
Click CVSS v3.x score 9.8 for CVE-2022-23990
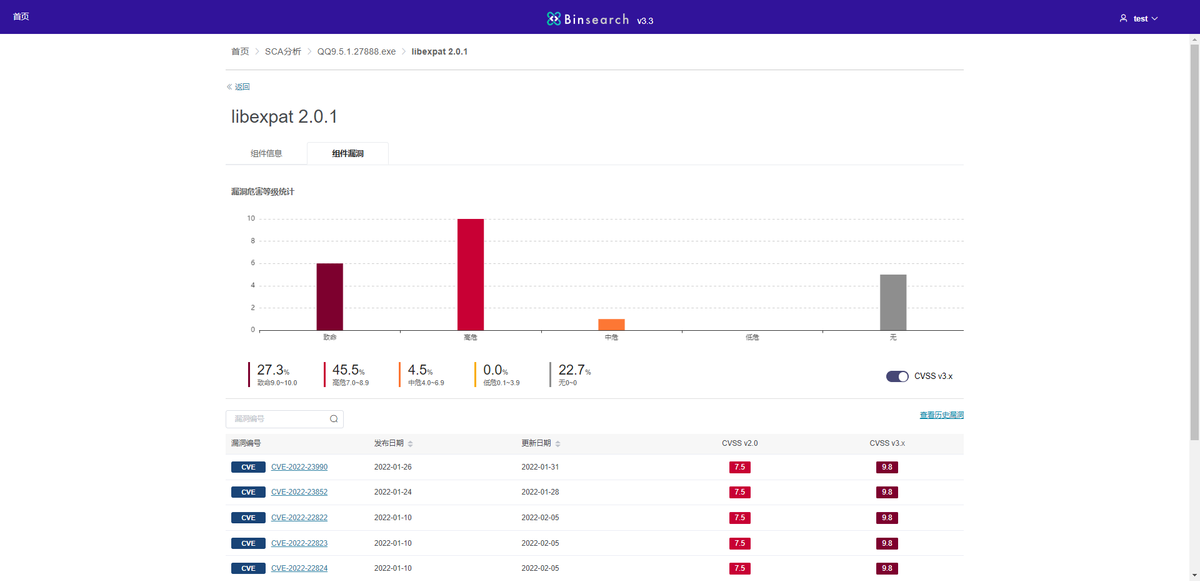887,467
